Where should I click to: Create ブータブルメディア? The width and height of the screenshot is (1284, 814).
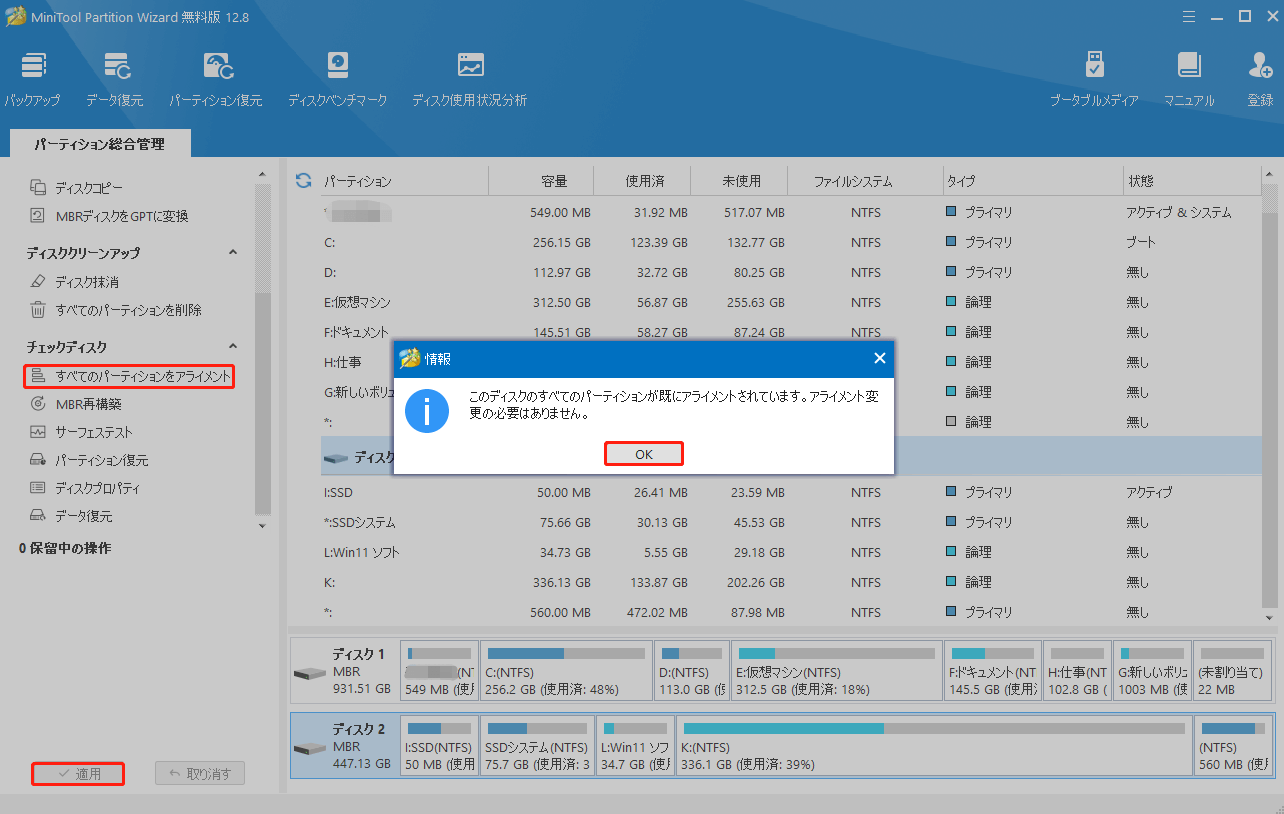tap(1094, 79)
